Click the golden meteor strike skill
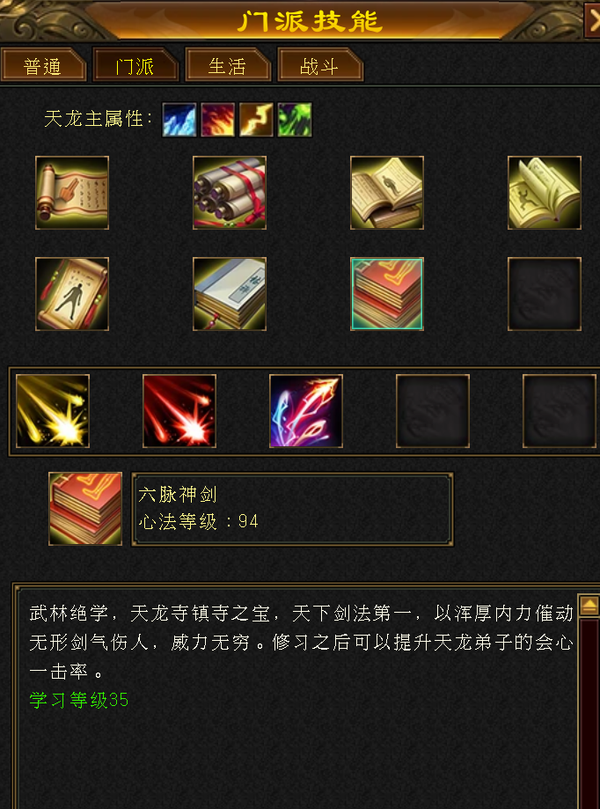Image resolution: width=600 pixels, height=809 pixels. coord(53,411)
